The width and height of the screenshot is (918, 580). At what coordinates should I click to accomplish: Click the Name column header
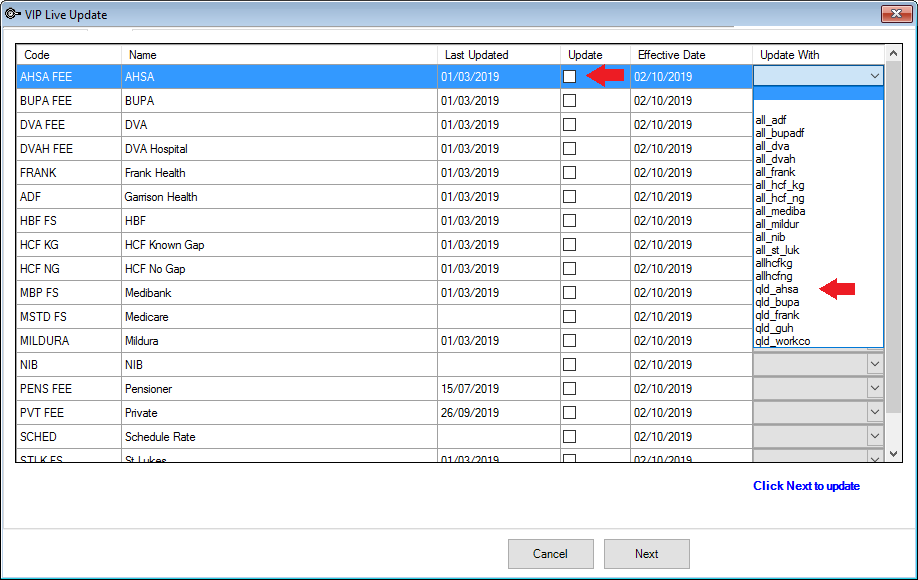pyautogui.click(x=279, y=54)
